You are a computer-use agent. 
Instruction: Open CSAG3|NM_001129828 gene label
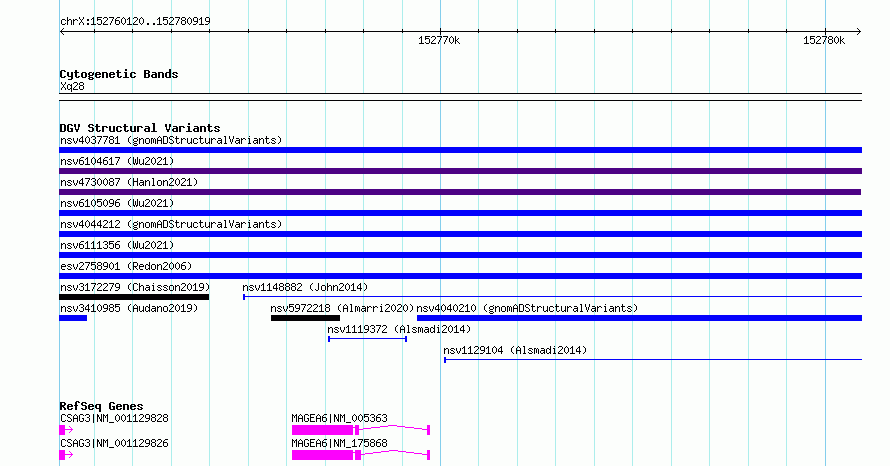pos(114,418)
